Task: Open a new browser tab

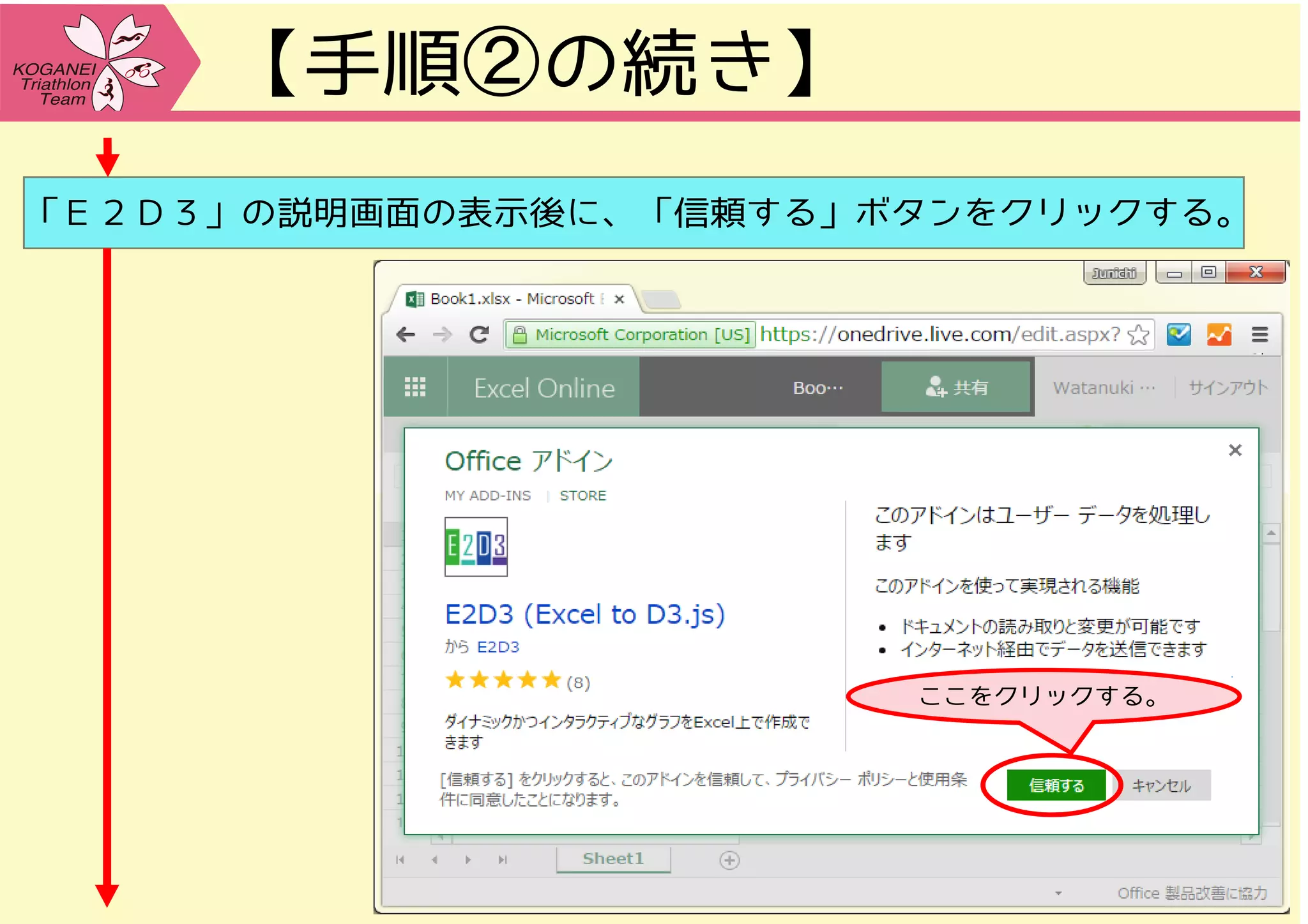Action: (661, 299)
